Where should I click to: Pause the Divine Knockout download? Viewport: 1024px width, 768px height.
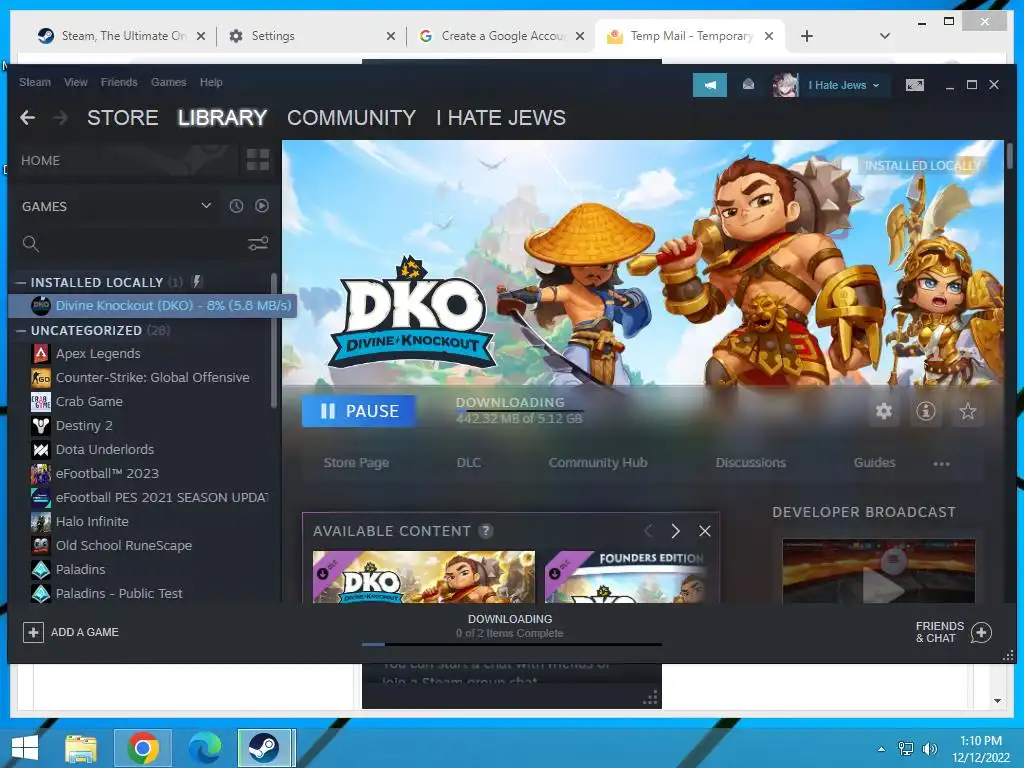pos(359,411)
